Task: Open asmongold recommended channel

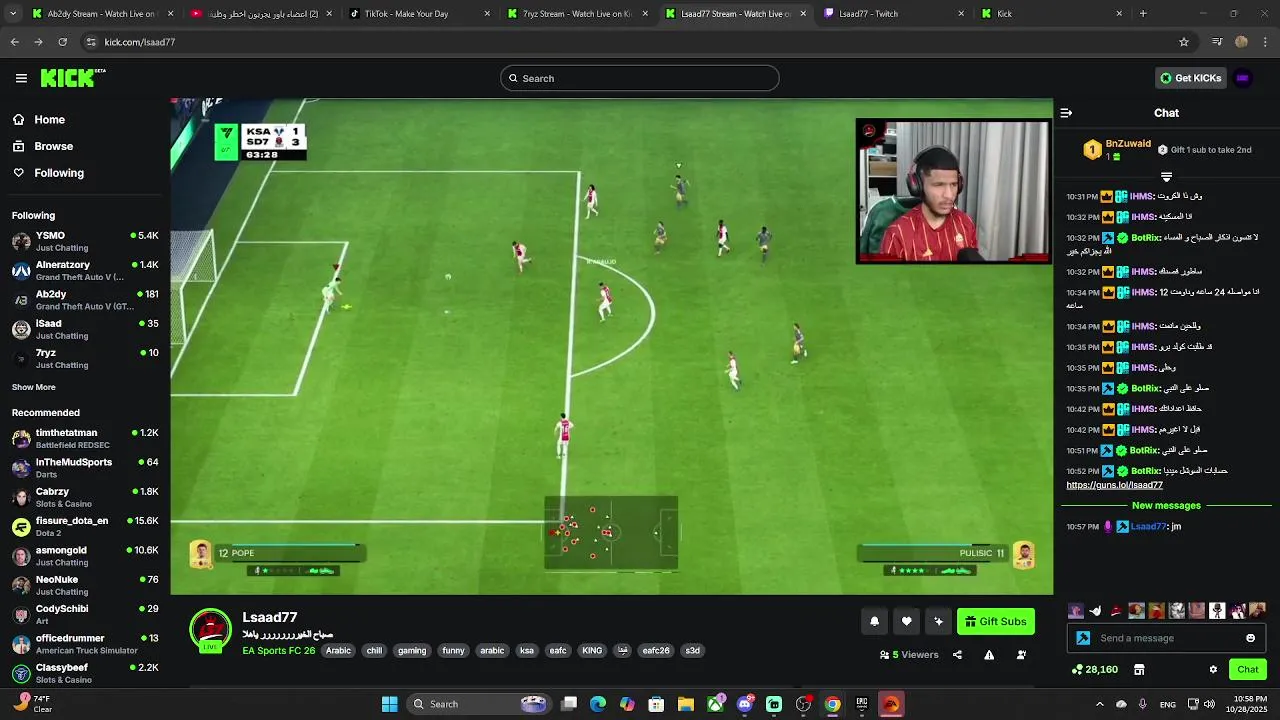Action: pos(85,555)
